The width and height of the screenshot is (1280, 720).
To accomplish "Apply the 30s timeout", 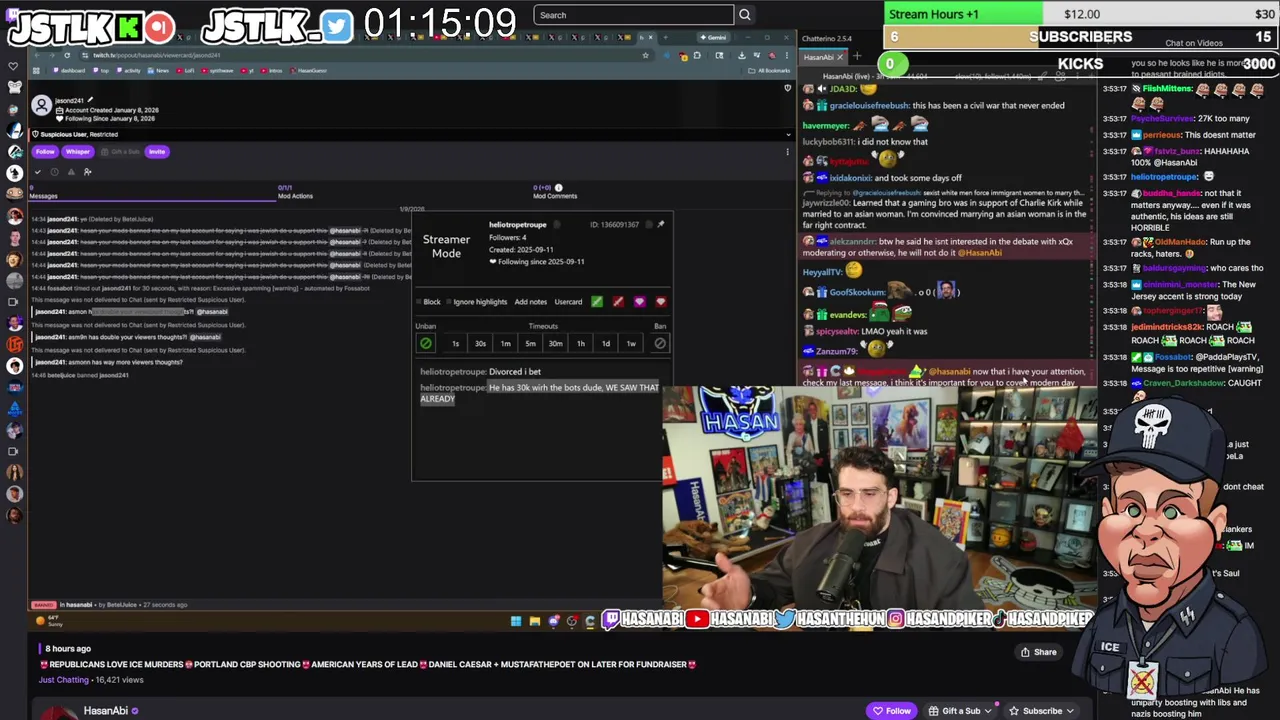I will (480, 343).
